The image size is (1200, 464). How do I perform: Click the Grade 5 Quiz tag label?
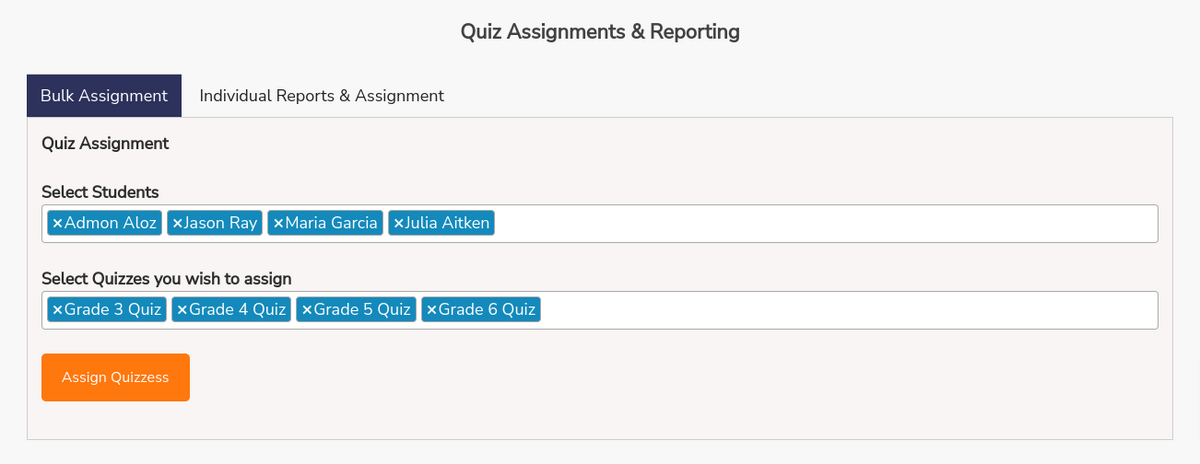click(x=363, y=310)
